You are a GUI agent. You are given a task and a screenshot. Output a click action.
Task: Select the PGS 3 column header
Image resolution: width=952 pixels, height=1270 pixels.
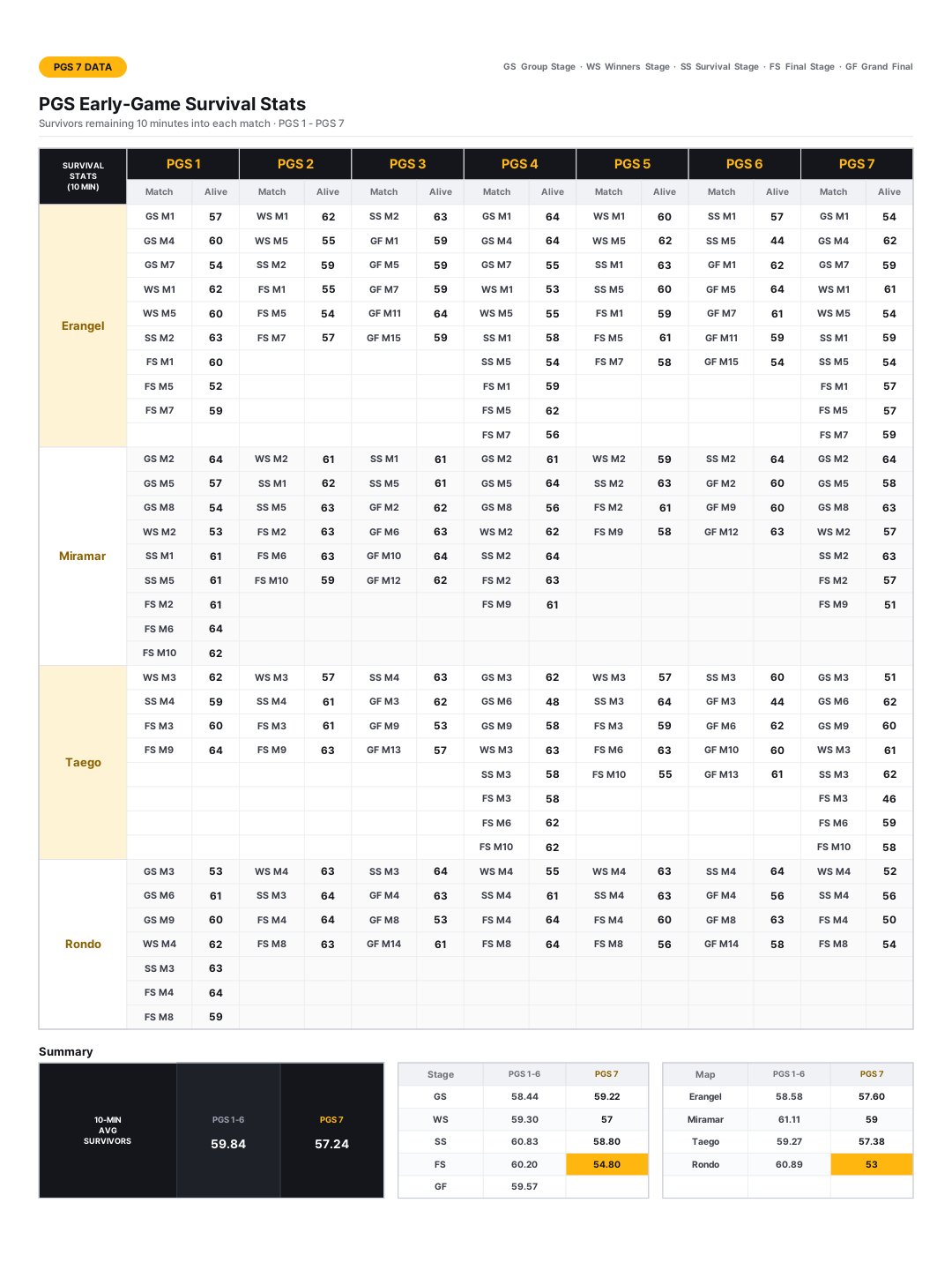(407, 164)
